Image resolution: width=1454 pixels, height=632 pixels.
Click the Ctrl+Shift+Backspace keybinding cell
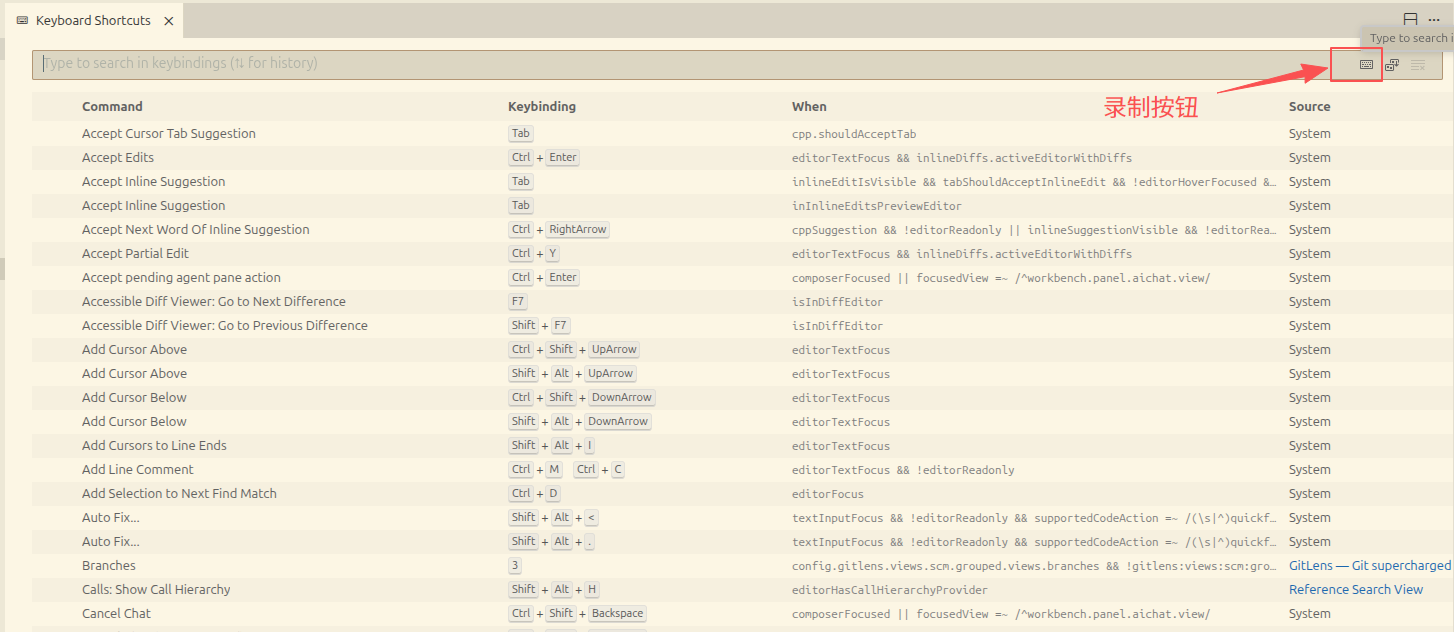[x=578, y=613]
